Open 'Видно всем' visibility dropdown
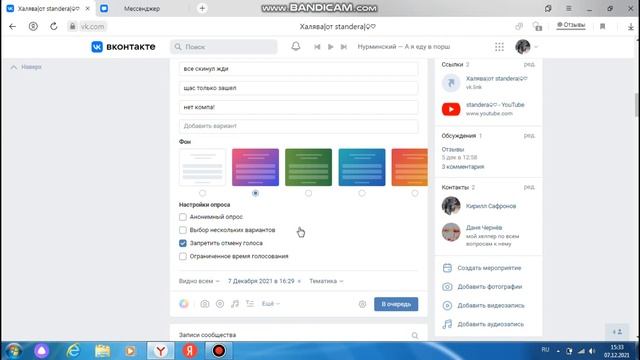Screen dimensions: 640x360 pos(199,281)
